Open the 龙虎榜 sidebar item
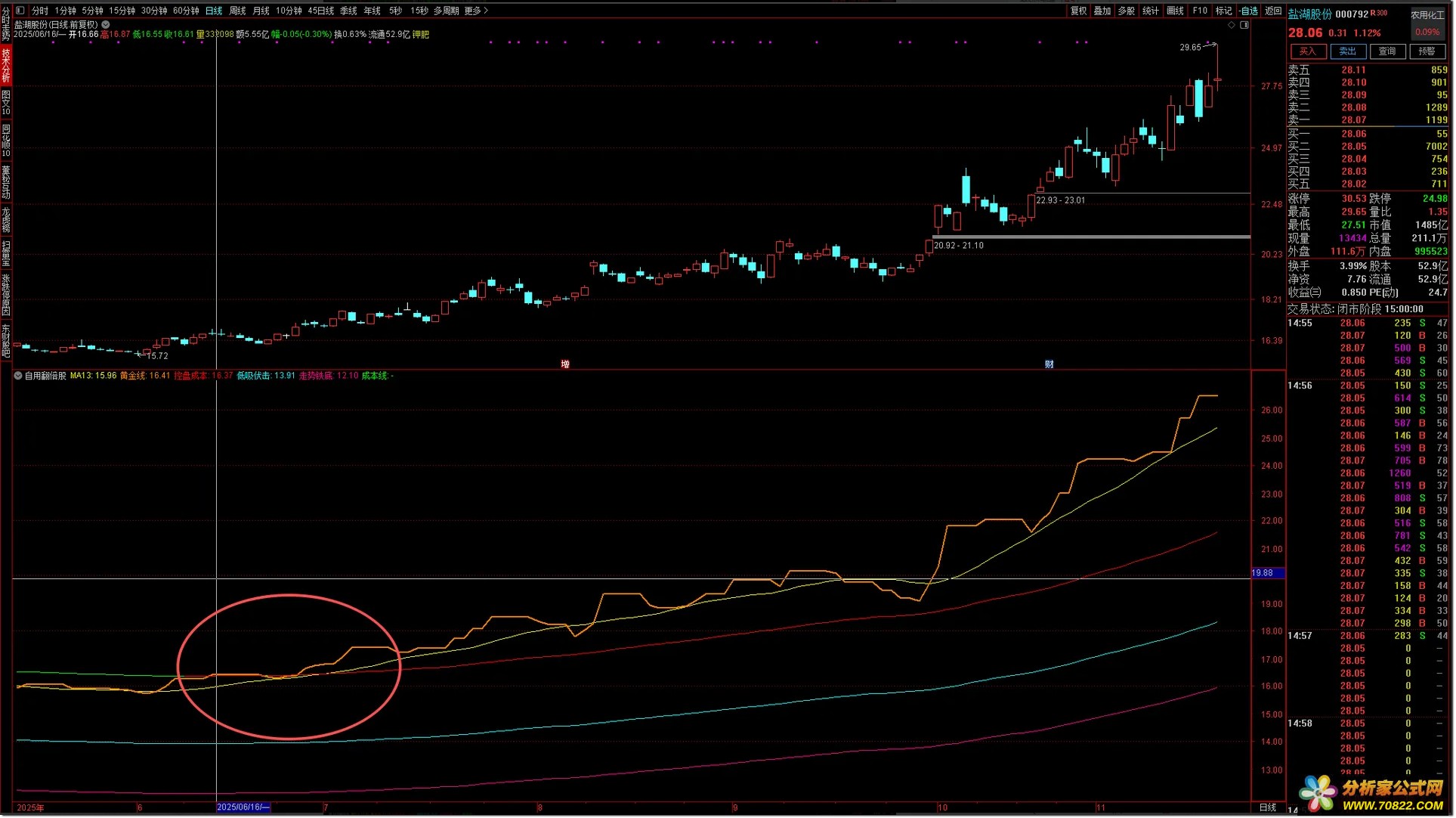 point(6,219)
